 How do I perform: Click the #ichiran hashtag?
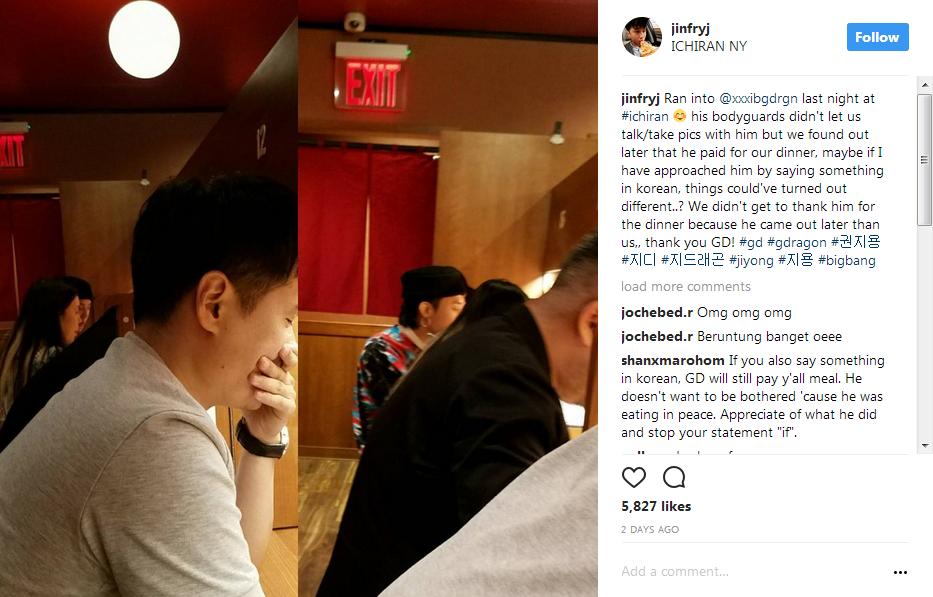pos(645,116)
